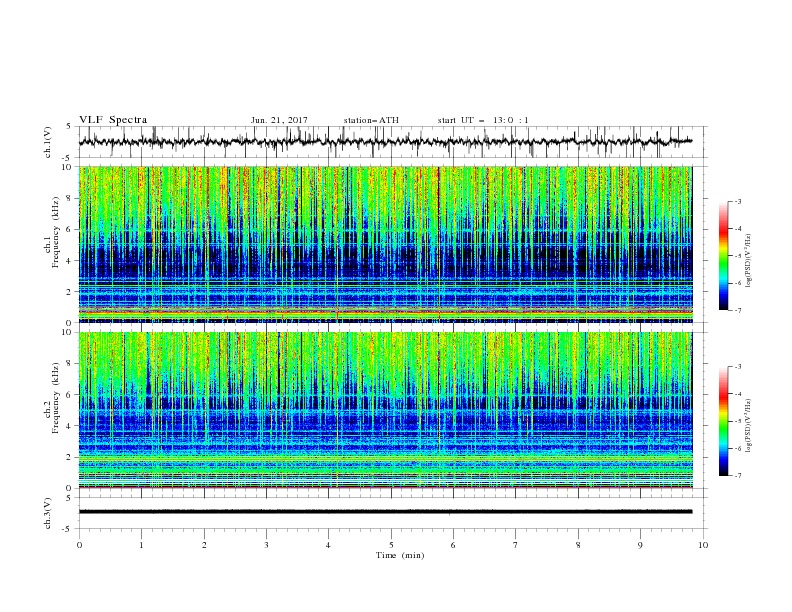Click the "5" volt tick of ch.3 waveform
The width and height of the screenshot is (792, 612).
click(70, 497)
